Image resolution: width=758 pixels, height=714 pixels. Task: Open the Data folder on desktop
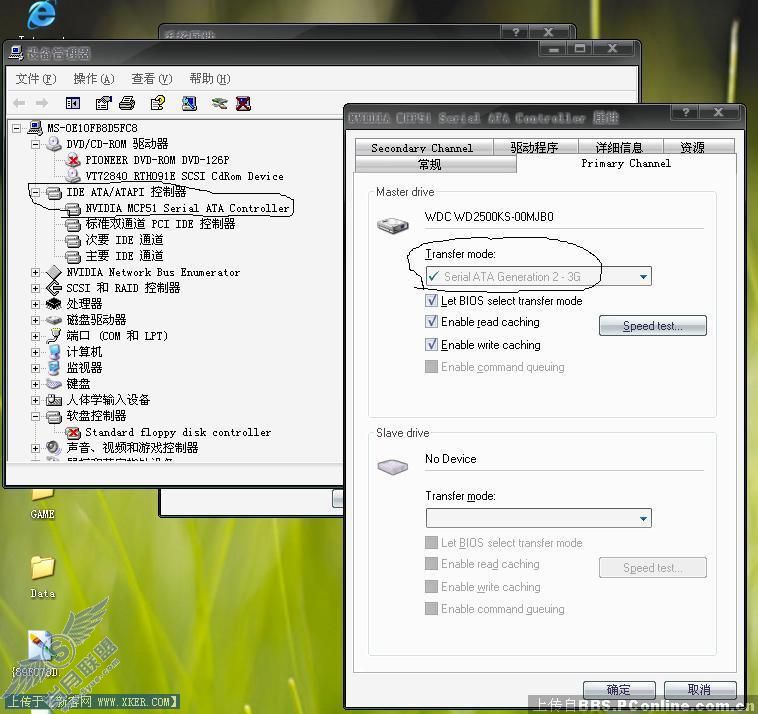pos(43,568)
